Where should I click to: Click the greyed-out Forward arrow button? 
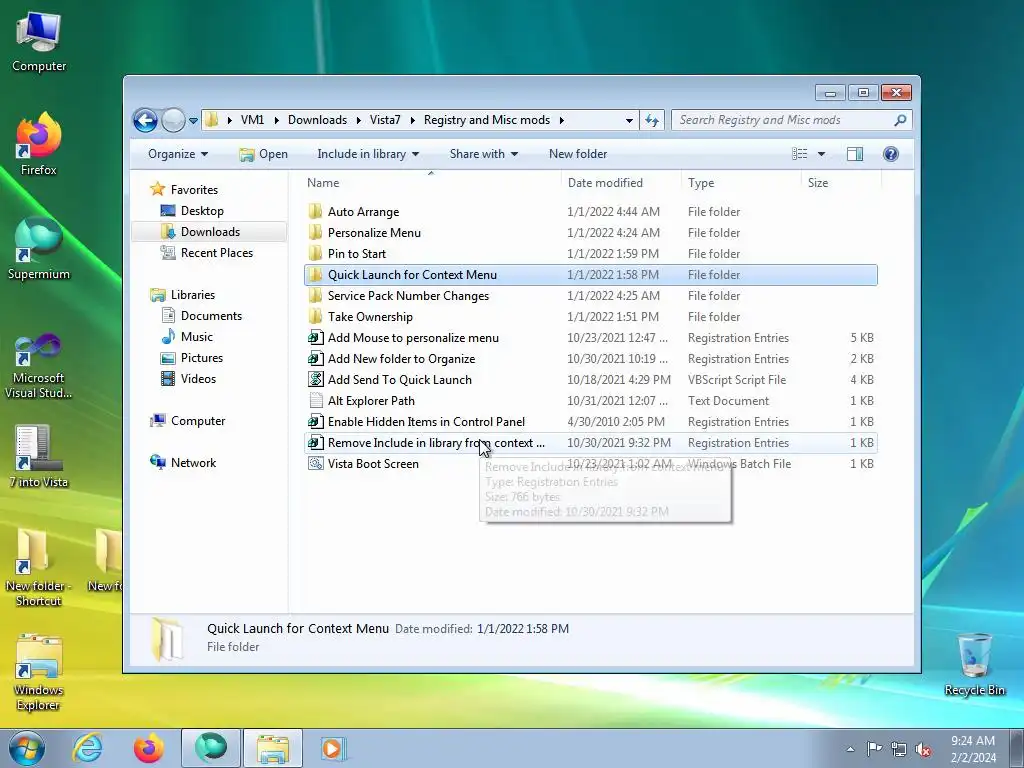click(173, 120)
